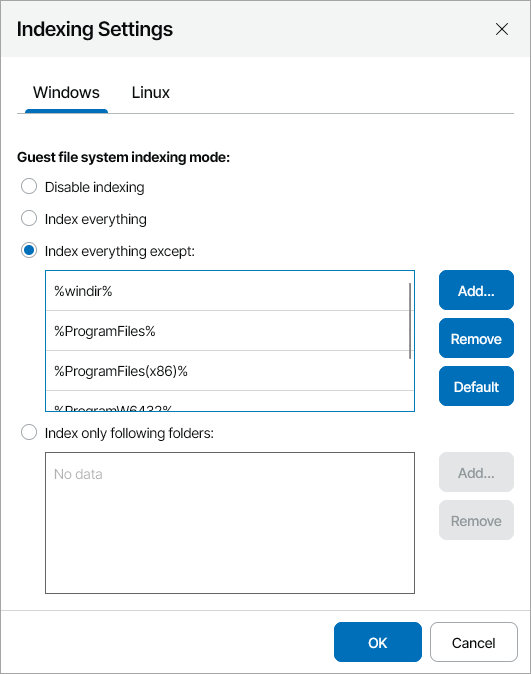Click the empty folders list showing No data
The image size is (531, 674).
tap(230, 523)
